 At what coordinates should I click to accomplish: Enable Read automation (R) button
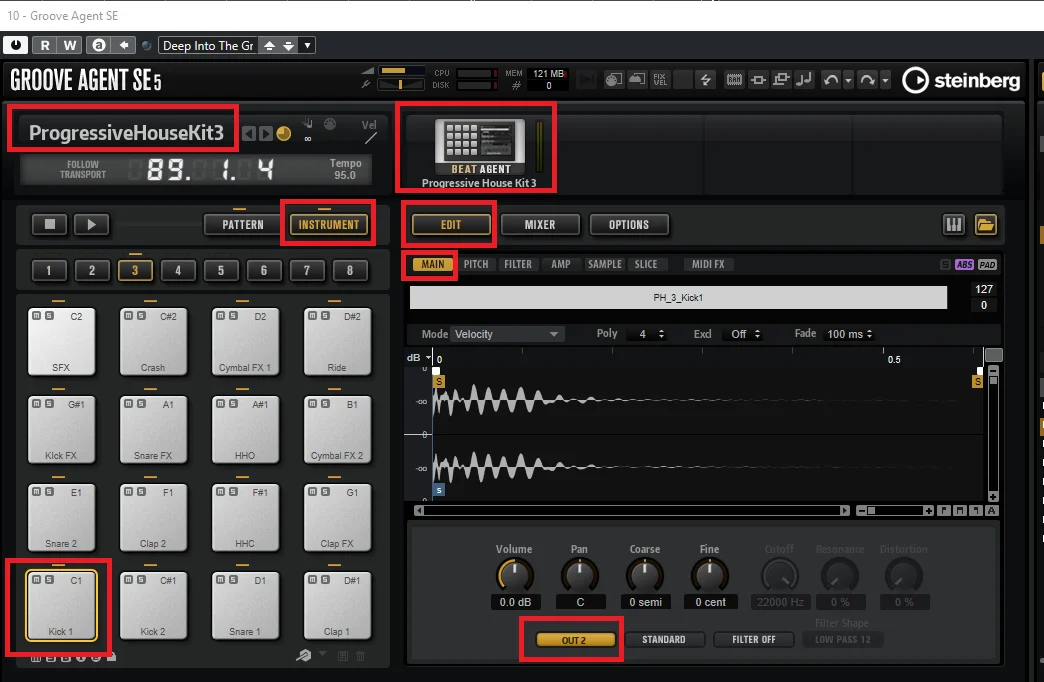[x=45, y=45]
